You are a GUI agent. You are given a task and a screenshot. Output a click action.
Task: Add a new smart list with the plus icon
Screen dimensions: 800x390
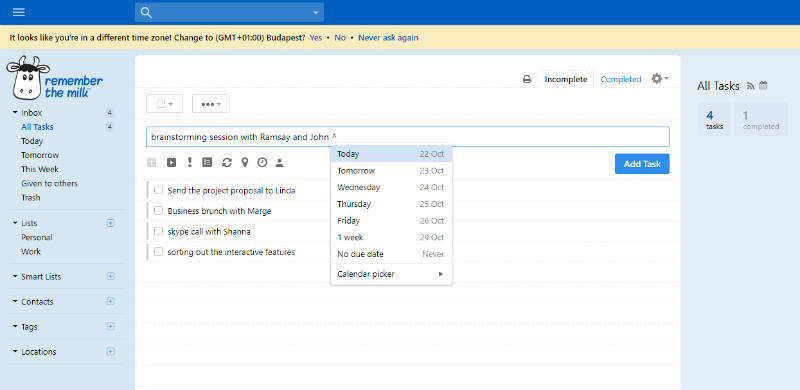[x=110, y=276]
